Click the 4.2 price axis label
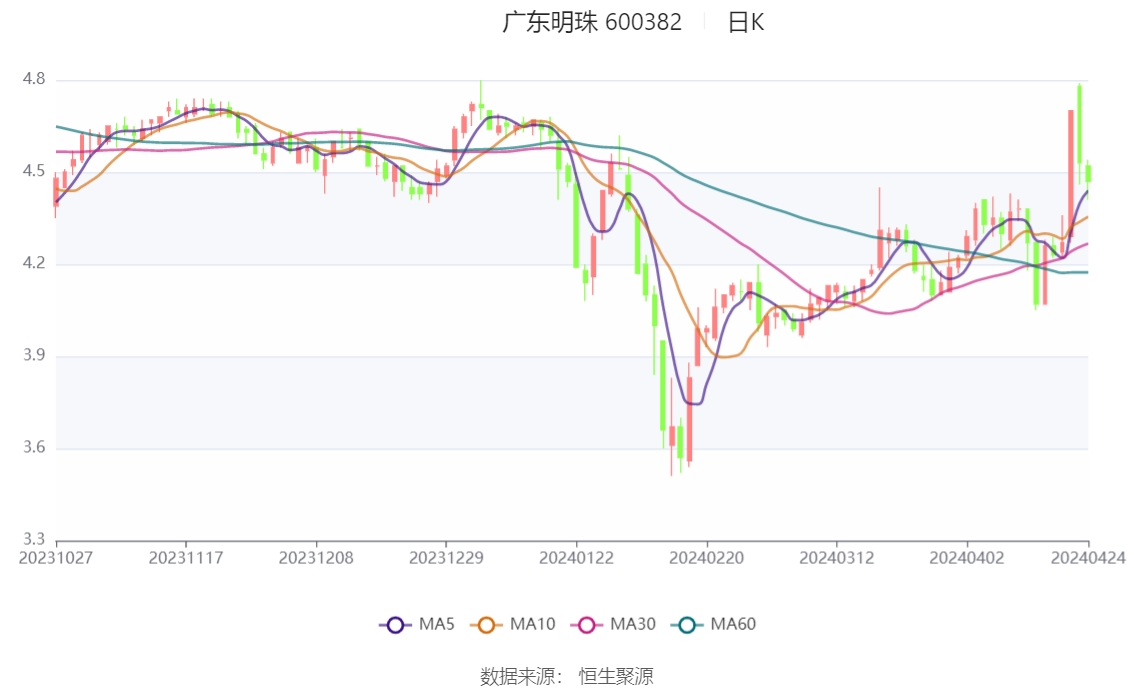This screenshot has height=689, width=1134. pos(33,263)
